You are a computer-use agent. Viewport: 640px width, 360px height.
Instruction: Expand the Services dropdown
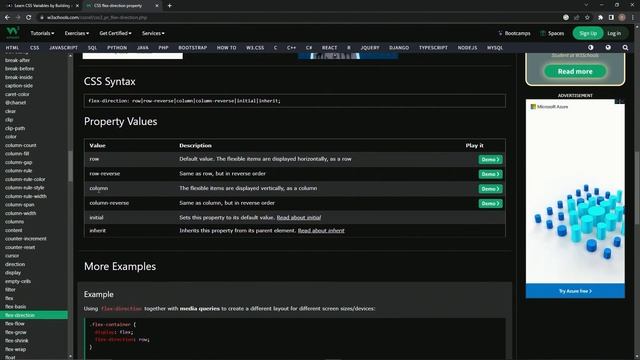click(153, 33)
